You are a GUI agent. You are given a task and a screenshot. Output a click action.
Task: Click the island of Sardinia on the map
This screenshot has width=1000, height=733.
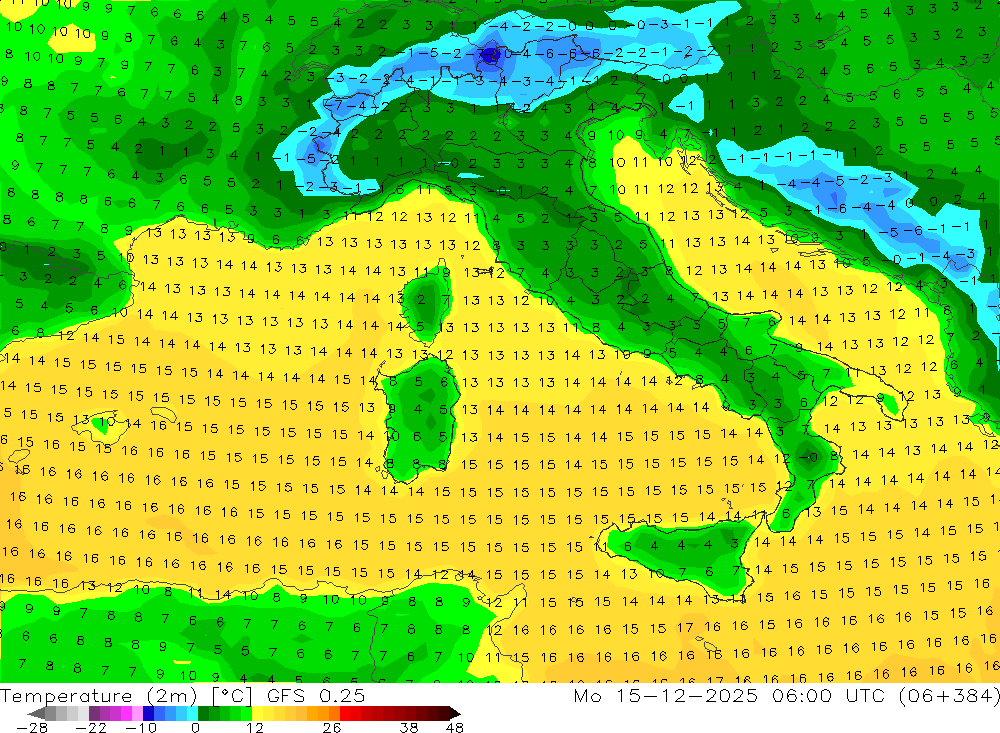418,418
